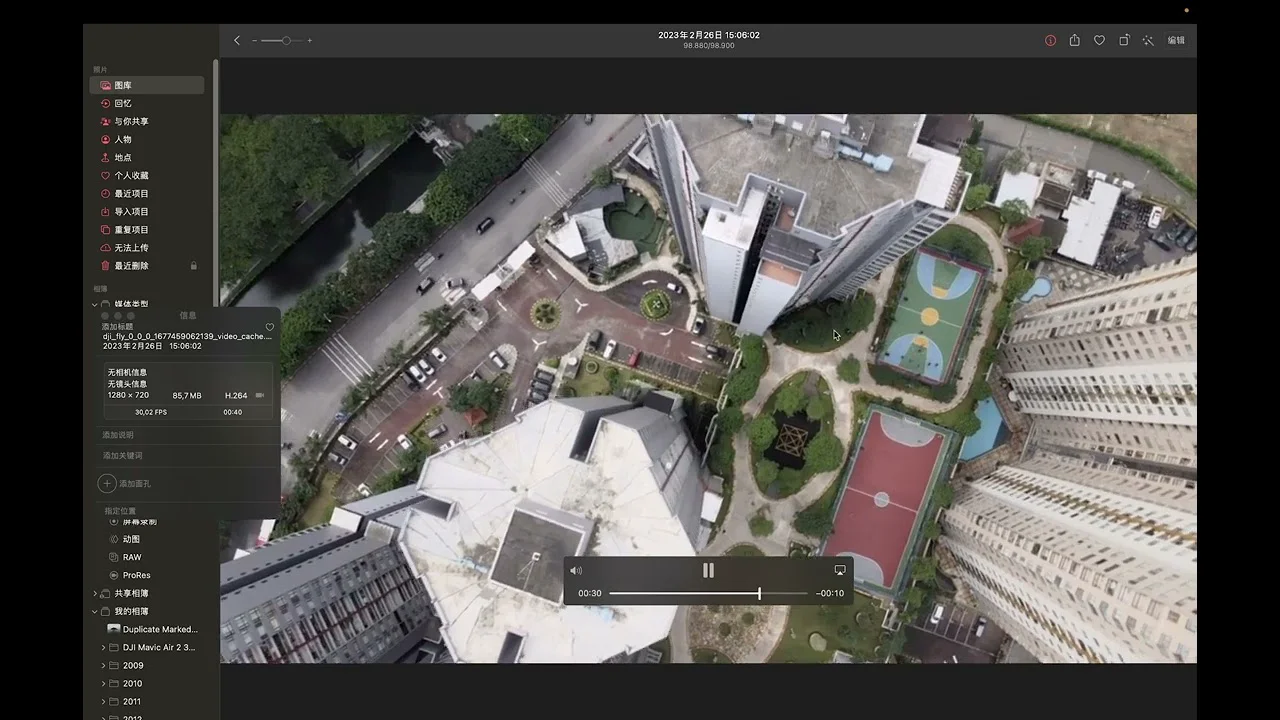The height and width of the screenshot is (720, 1280).
Task: Pause the video playback
Action: pos(708,570)
